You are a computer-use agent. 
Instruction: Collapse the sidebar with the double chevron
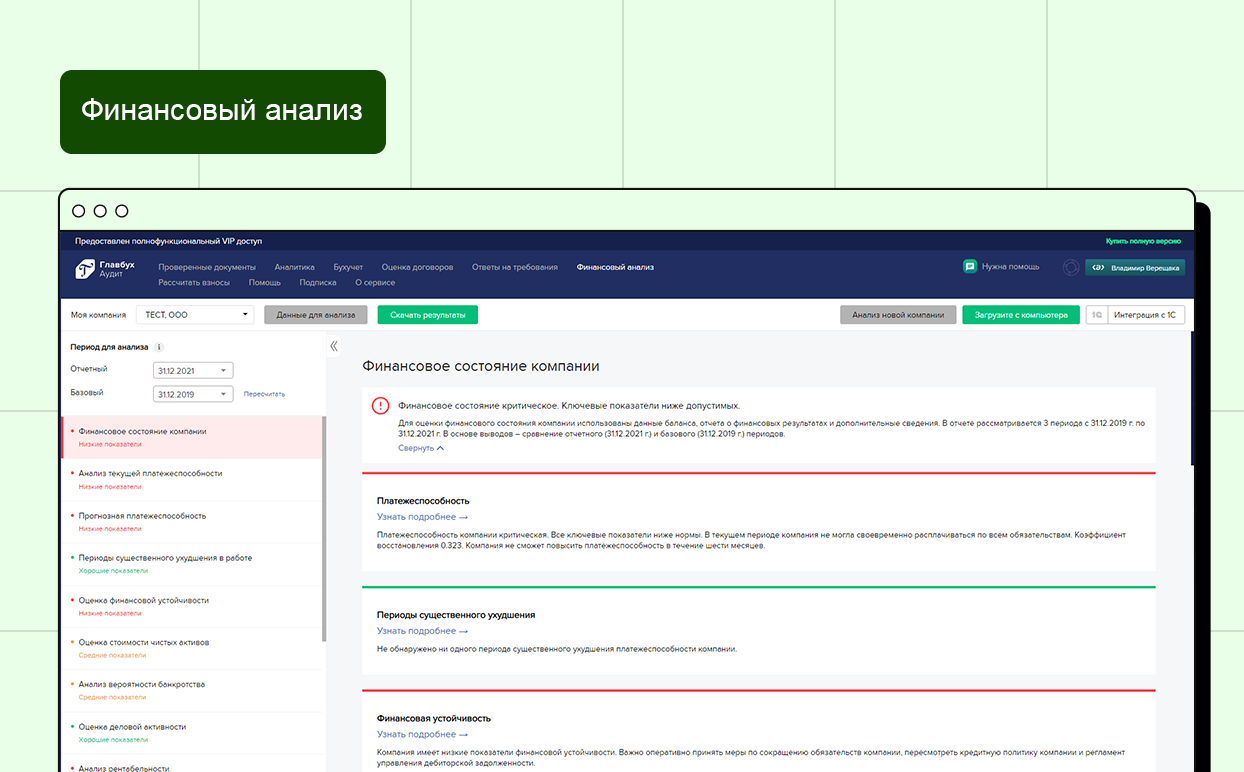point(334,346)
